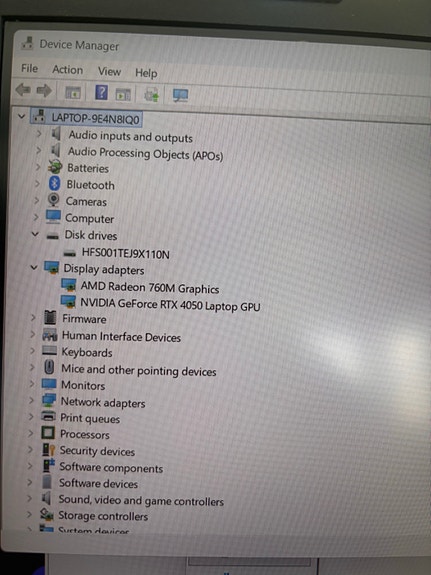Select Audio Processing Objects (APOs) label
This screenshot has height=575, width=431.
(145, 153)
